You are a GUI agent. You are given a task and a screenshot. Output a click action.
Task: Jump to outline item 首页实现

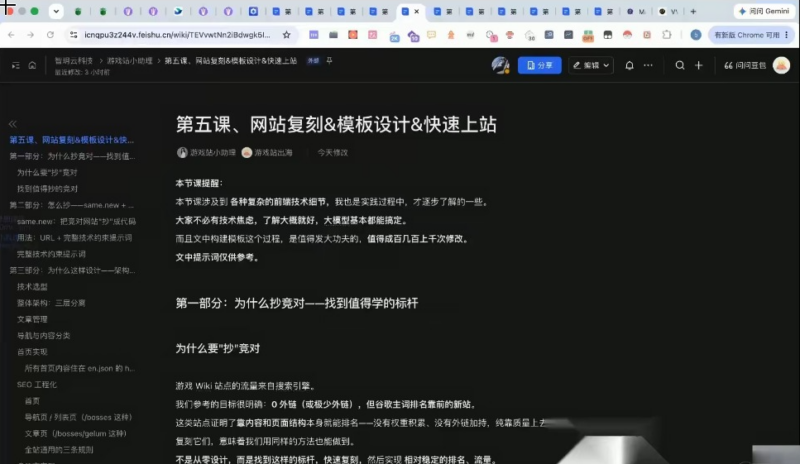[32, 352]
